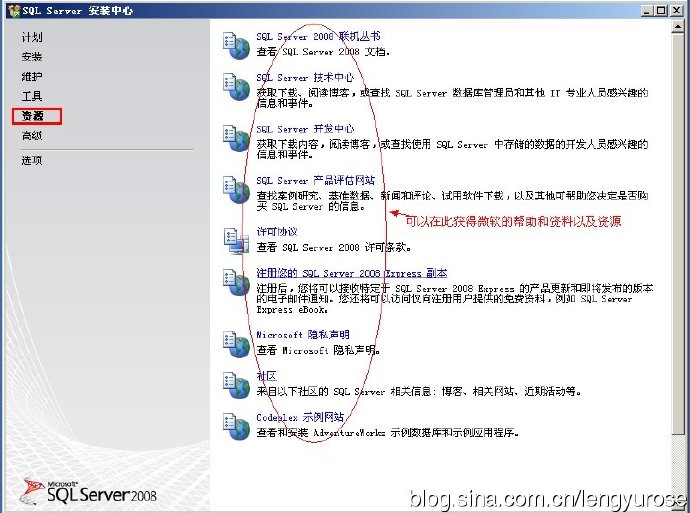Open the SQL Server 2008 联机丛书 link

(x=318, y=37)
